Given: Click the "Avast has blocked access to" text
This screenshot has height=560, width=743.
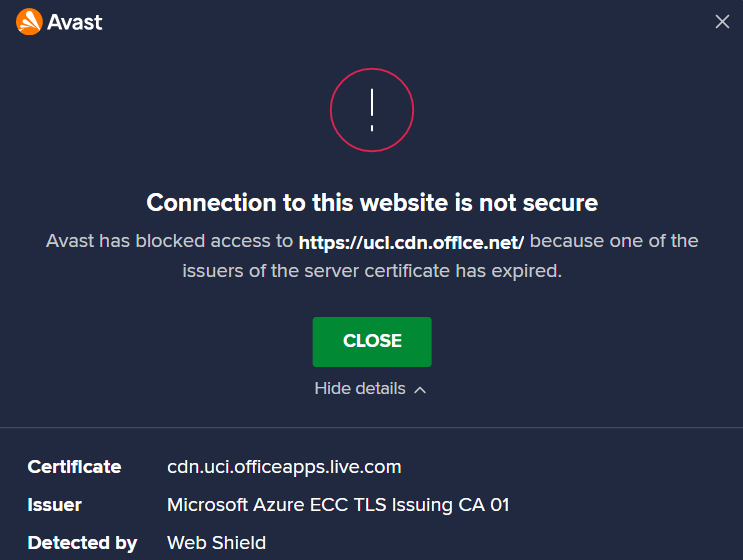Looking at the screenshot, I should (x=170, y=241).
